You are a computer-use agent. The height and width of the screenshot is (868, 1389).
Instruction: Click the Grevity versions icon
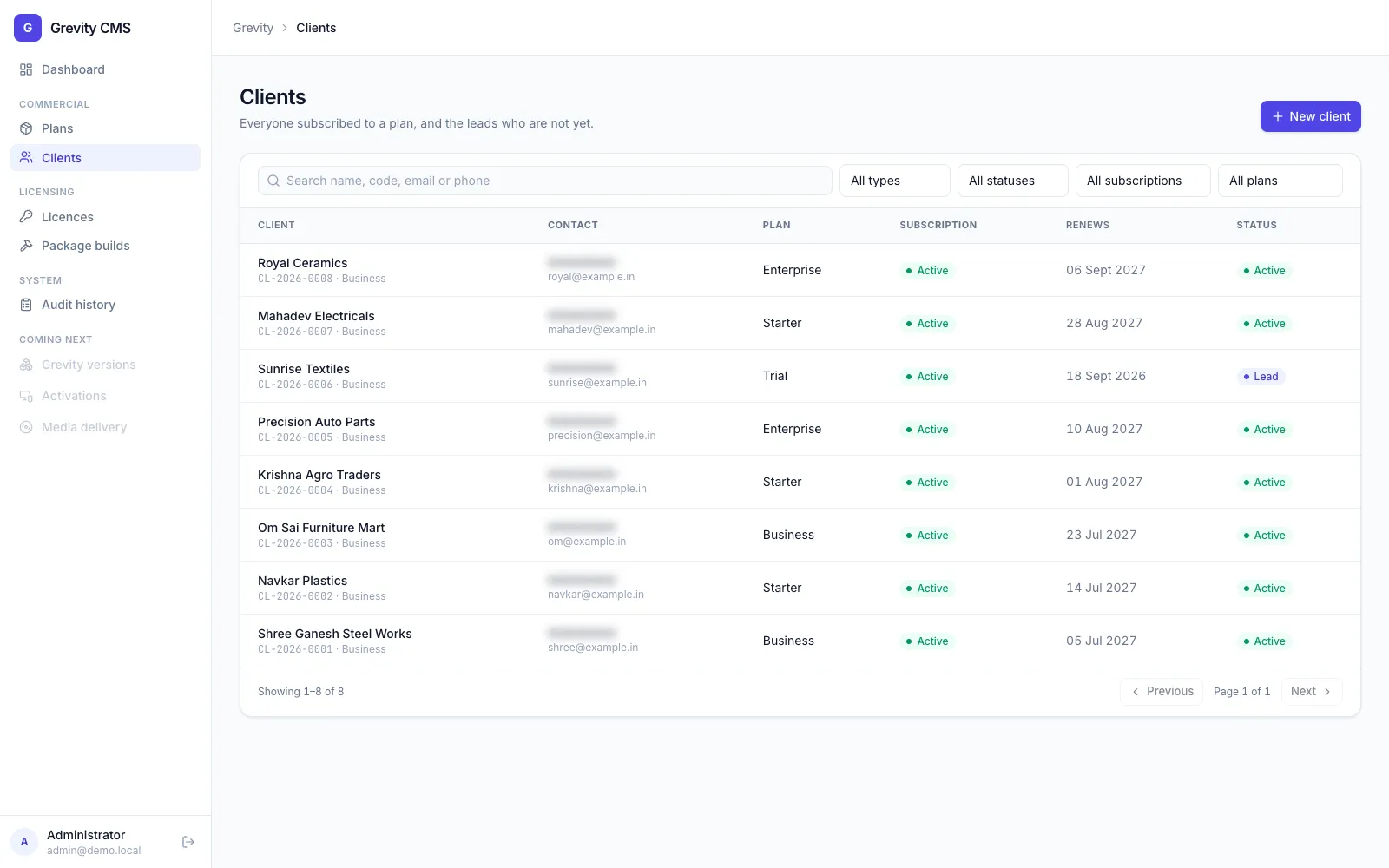click(x=26, y=365)
